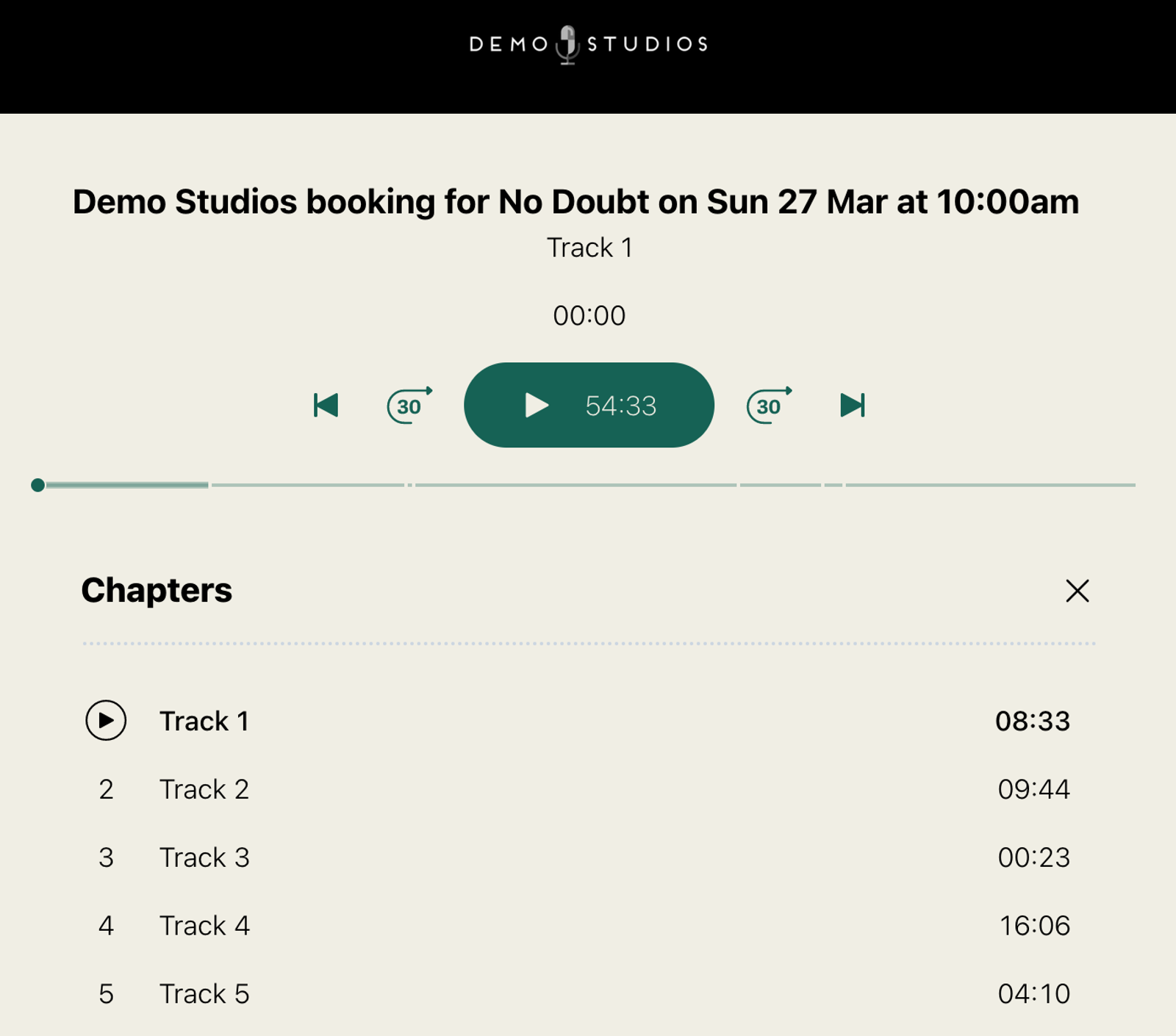Click the number 4 beside Track 4
Viewport: 1176px width, 1036px height.
[x=106, y=926]
